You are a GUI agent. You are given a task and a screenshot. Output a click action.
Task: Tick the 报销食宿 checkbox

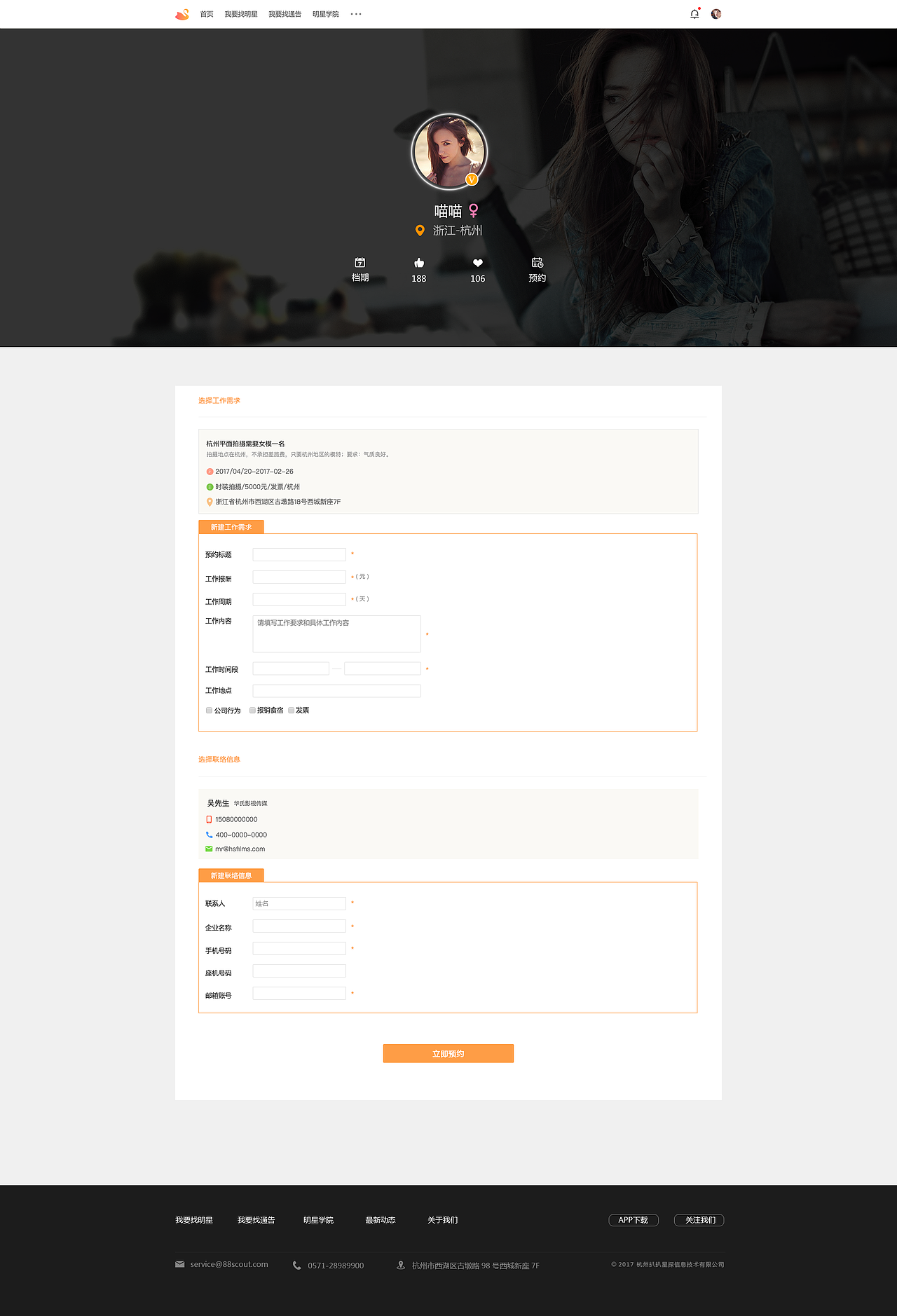click(x=252, y=710)
